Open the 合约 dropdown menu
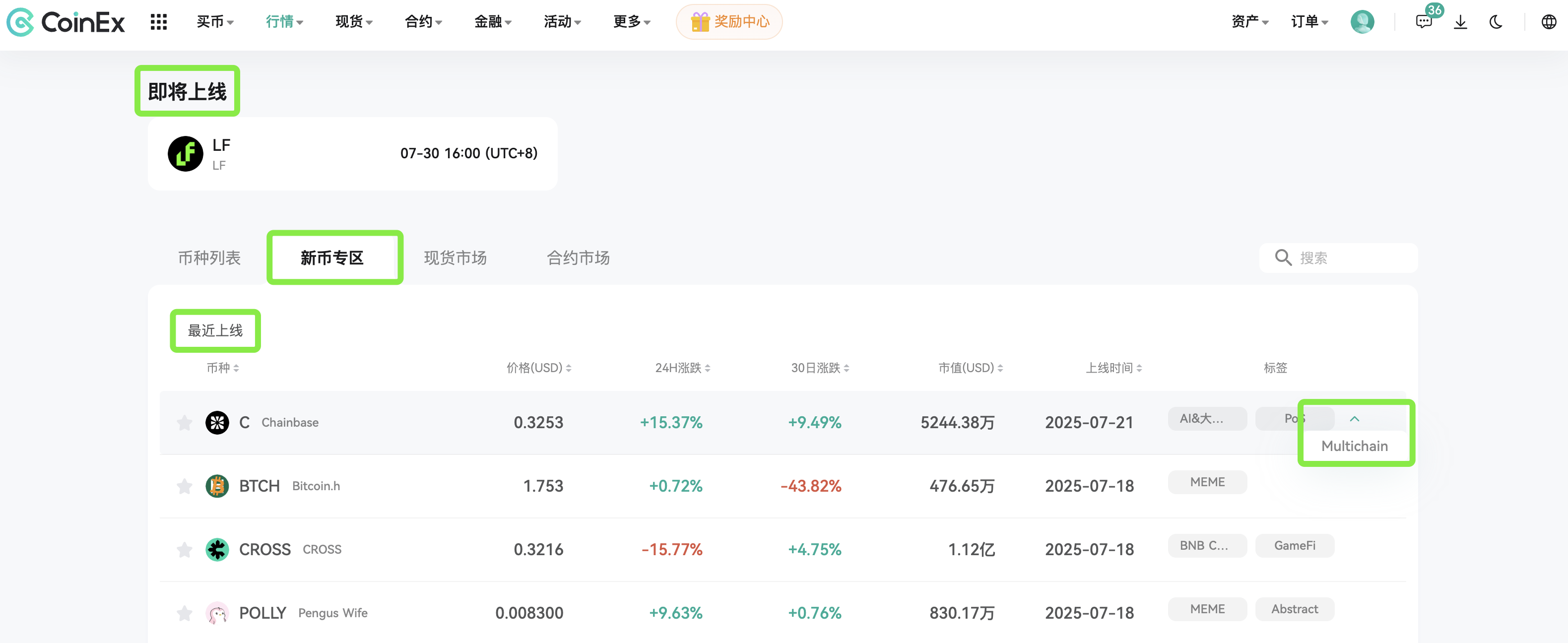This screenshot has height=643, width=1568. point(423,22)
